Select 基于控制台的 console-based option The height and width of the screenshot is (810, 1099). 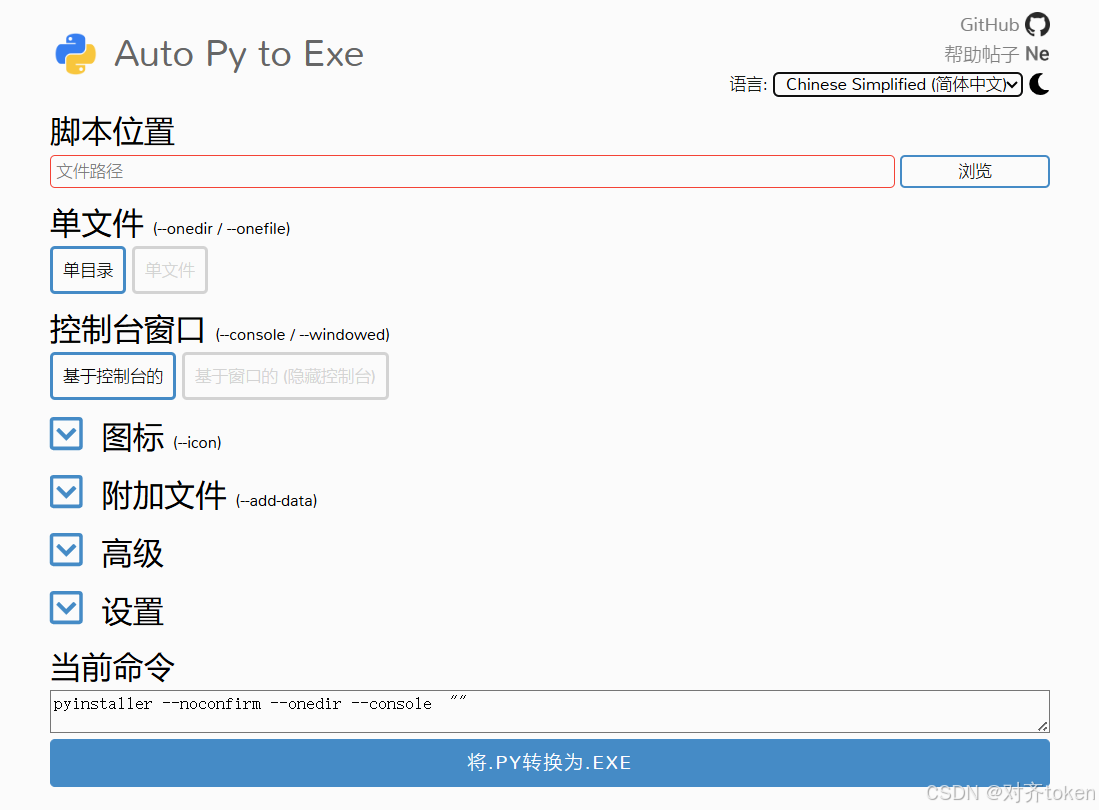(113, 376)
